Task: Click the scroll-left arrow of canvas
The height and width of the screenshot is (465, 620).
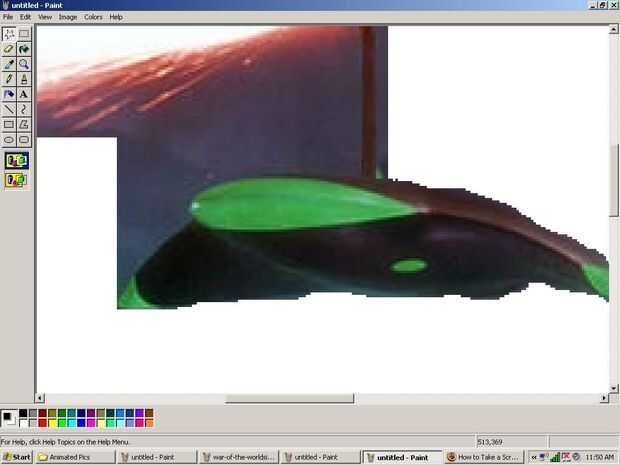Action: (x=40, y=398)
